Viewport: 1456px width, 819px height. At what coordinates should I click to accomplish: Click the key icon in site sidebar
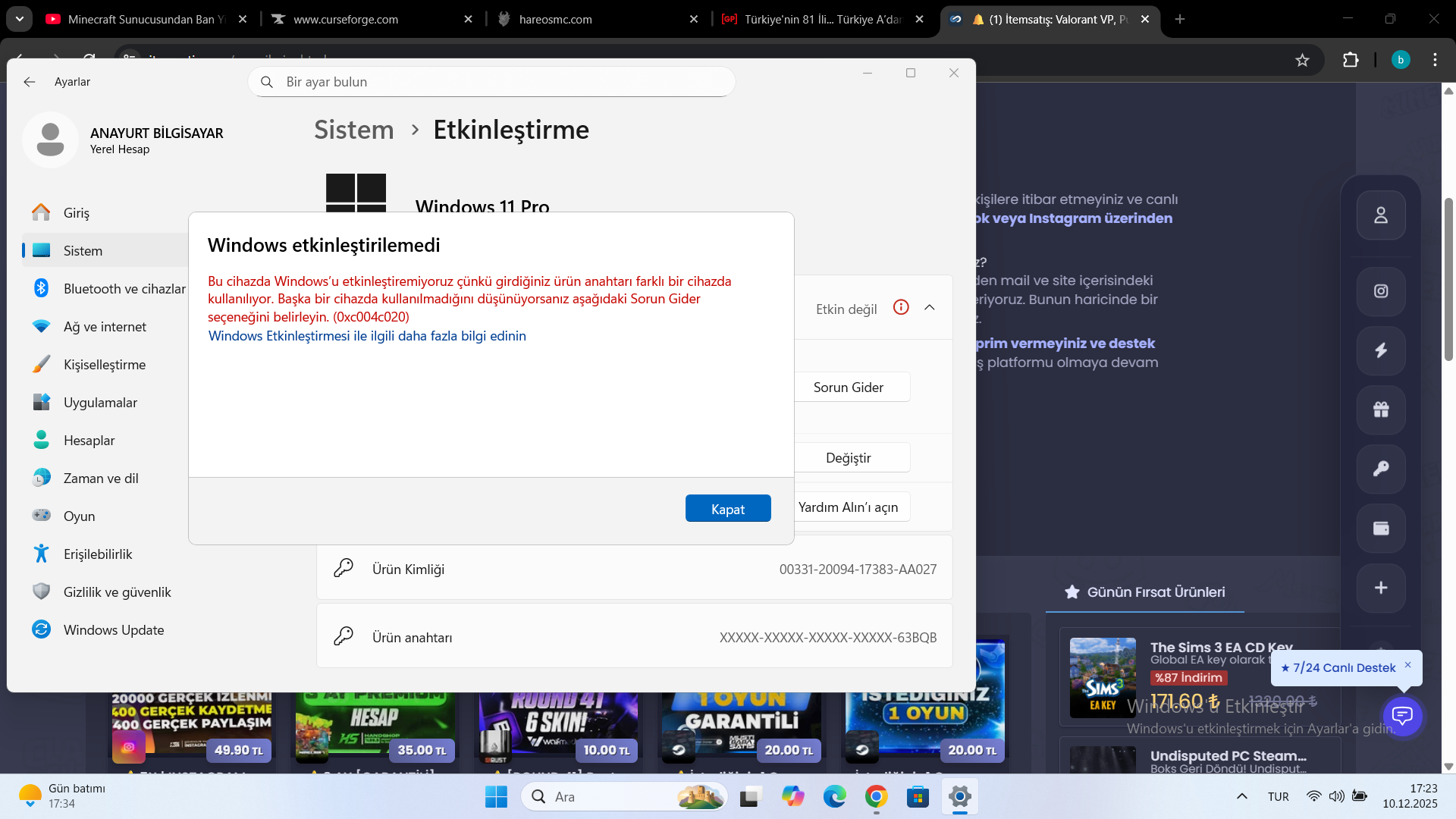(1381, 469)
